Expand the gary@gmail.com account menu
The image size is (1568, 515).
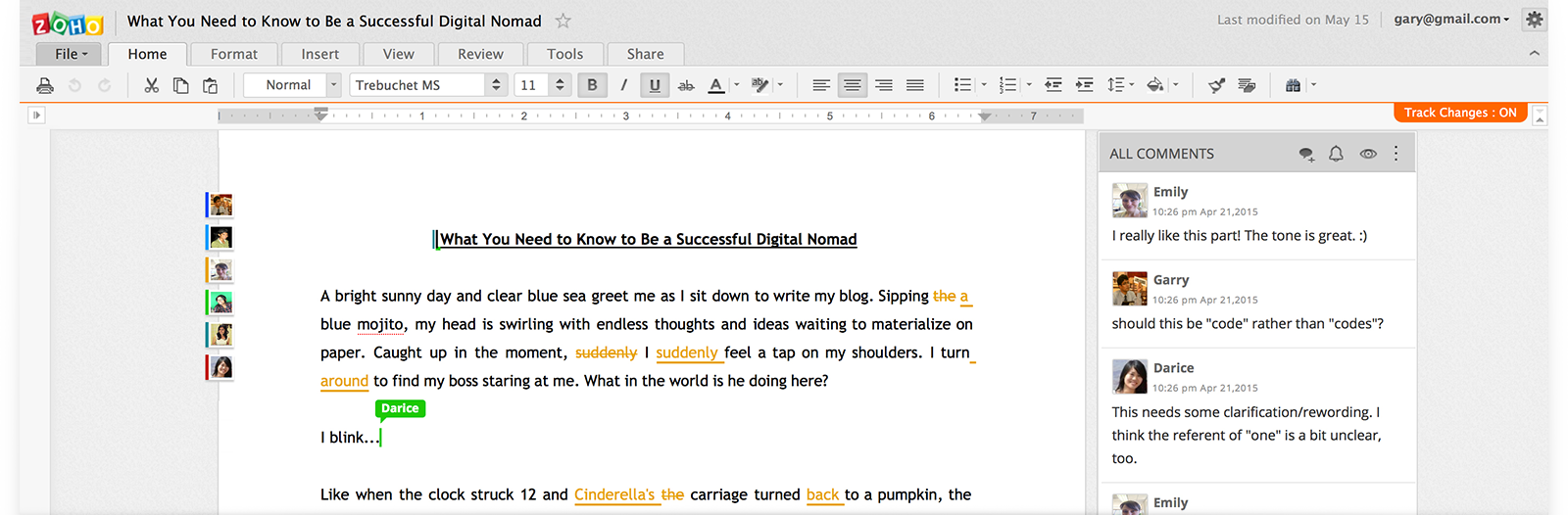1451,20
